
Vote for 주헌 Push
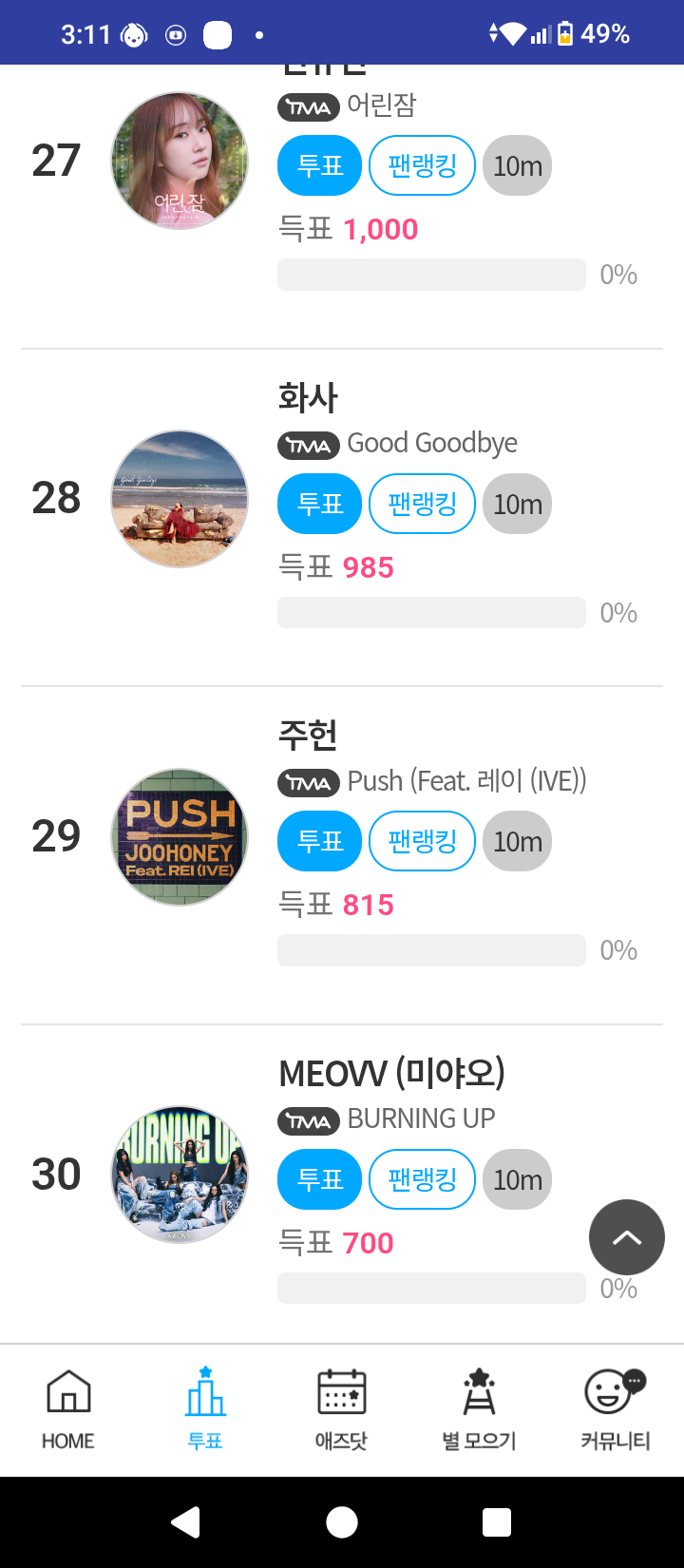pos(319,841)
